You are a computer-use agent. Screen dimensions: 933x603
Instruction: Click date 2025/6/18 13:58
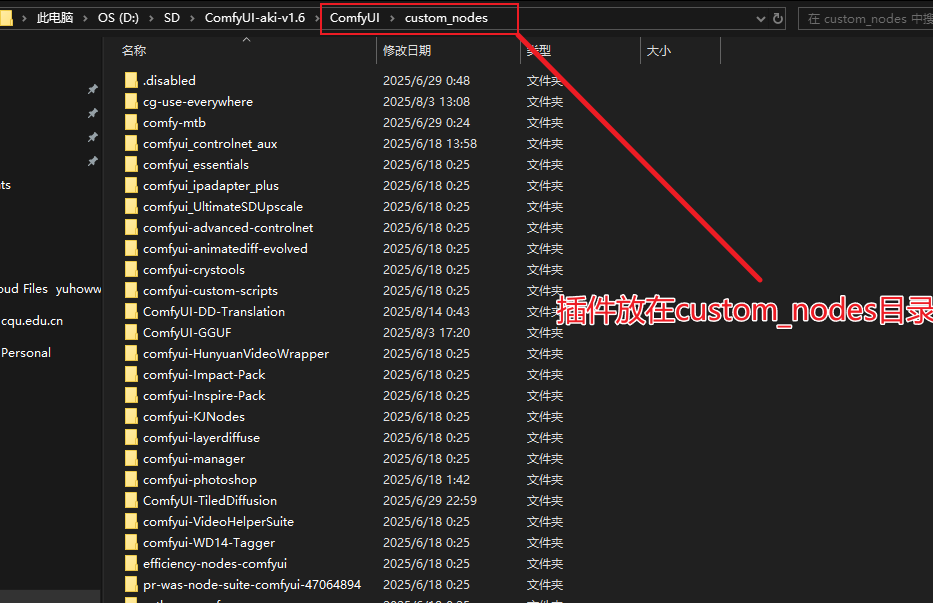pos(430,143)
